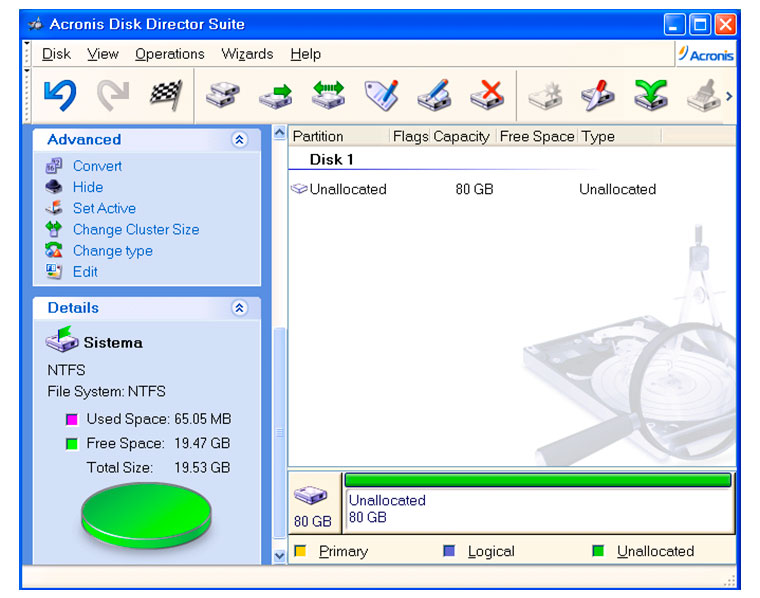The width and height of the screenshot is (760, 598).
Task: Click the Flags column header
Action: (410, 137)
